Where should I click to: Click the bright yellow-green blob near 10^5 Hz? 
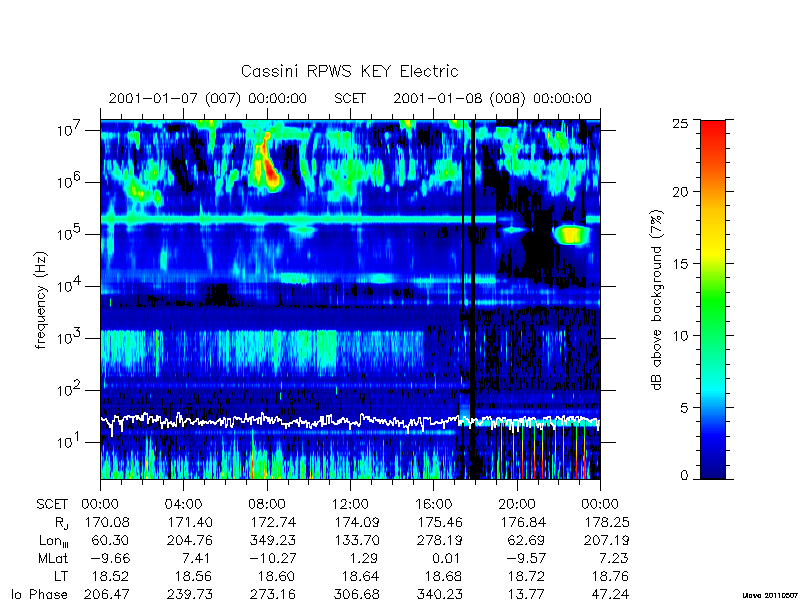[x=571, y=235]
